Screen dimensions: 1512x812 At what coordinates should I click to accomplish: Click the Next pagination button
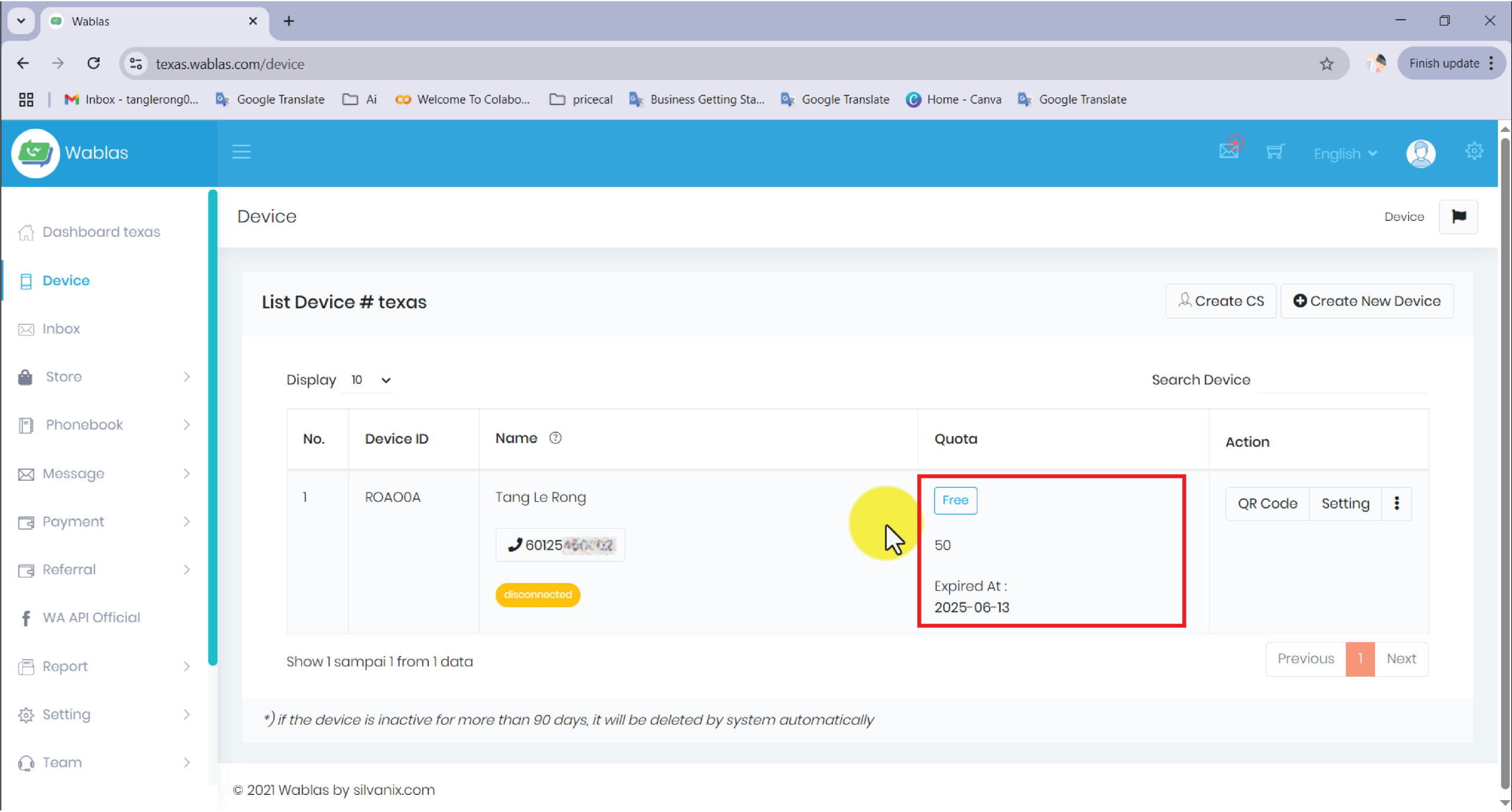point(1402,658)
